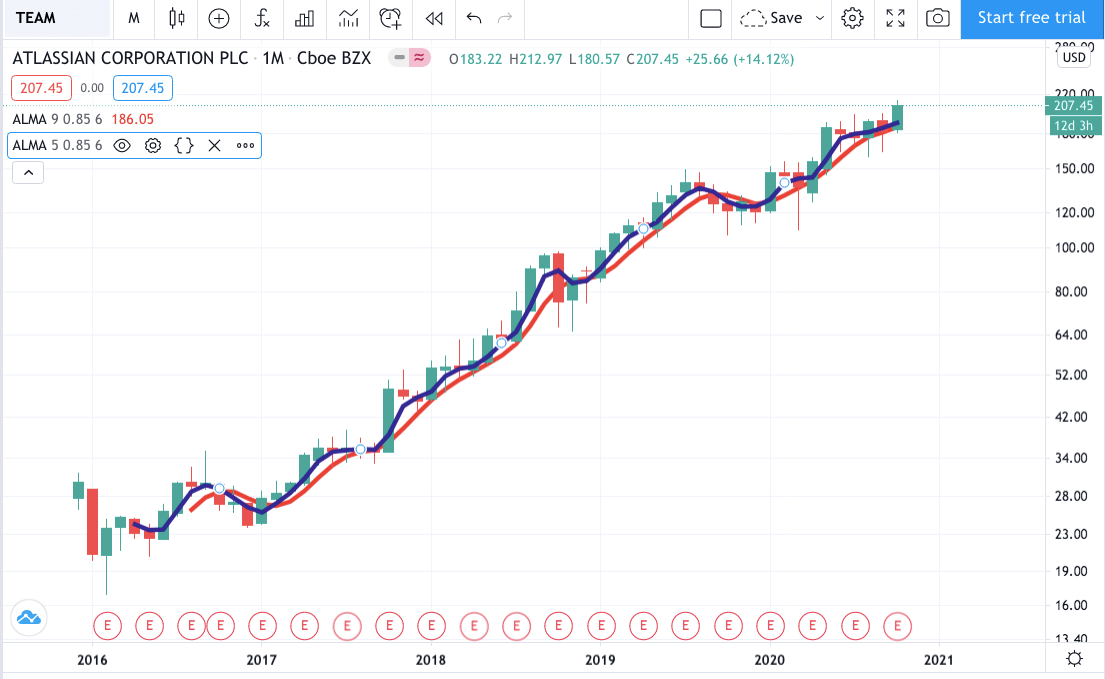Screen dimensions: 1105x679
Task: Click the compare or add symbol icon
Action: (219, 18)
